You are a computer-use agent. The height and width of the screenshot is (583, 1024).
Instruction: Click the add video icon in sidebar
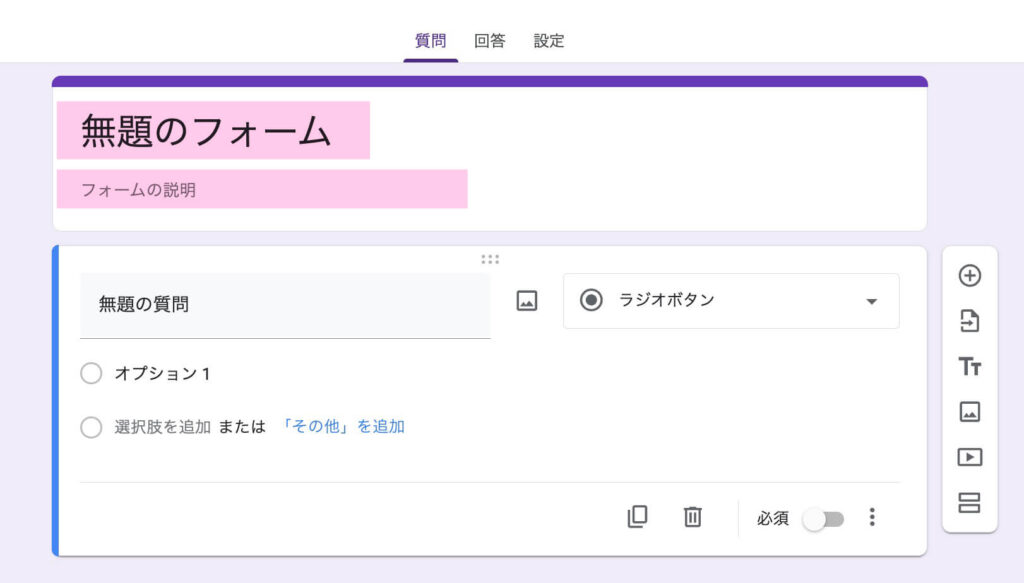(x=969, y=457)
